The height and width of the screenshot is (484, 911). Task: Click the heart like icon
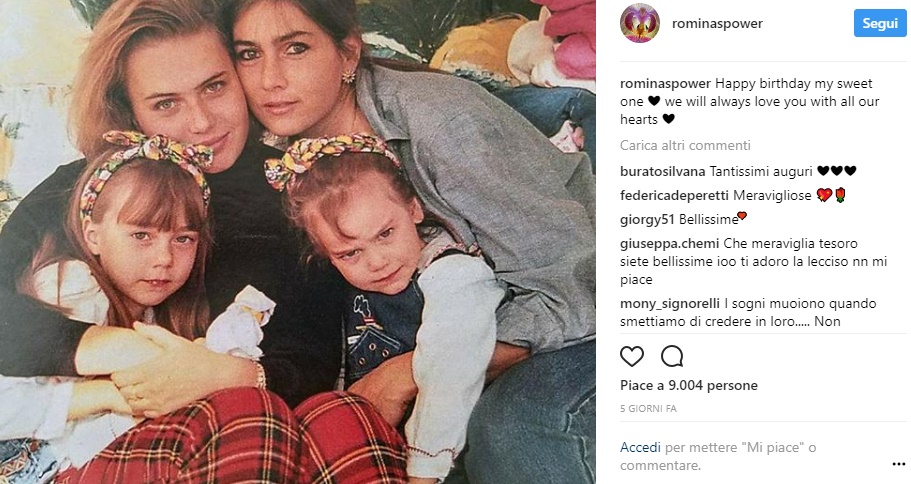632,356
